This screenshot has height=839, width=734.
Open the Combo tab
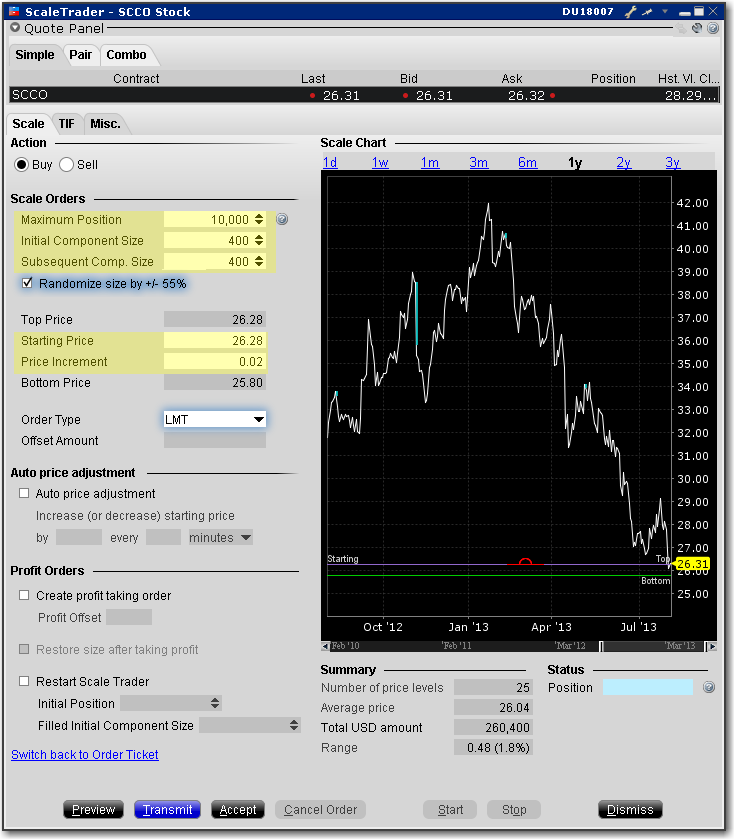[126, 54]
